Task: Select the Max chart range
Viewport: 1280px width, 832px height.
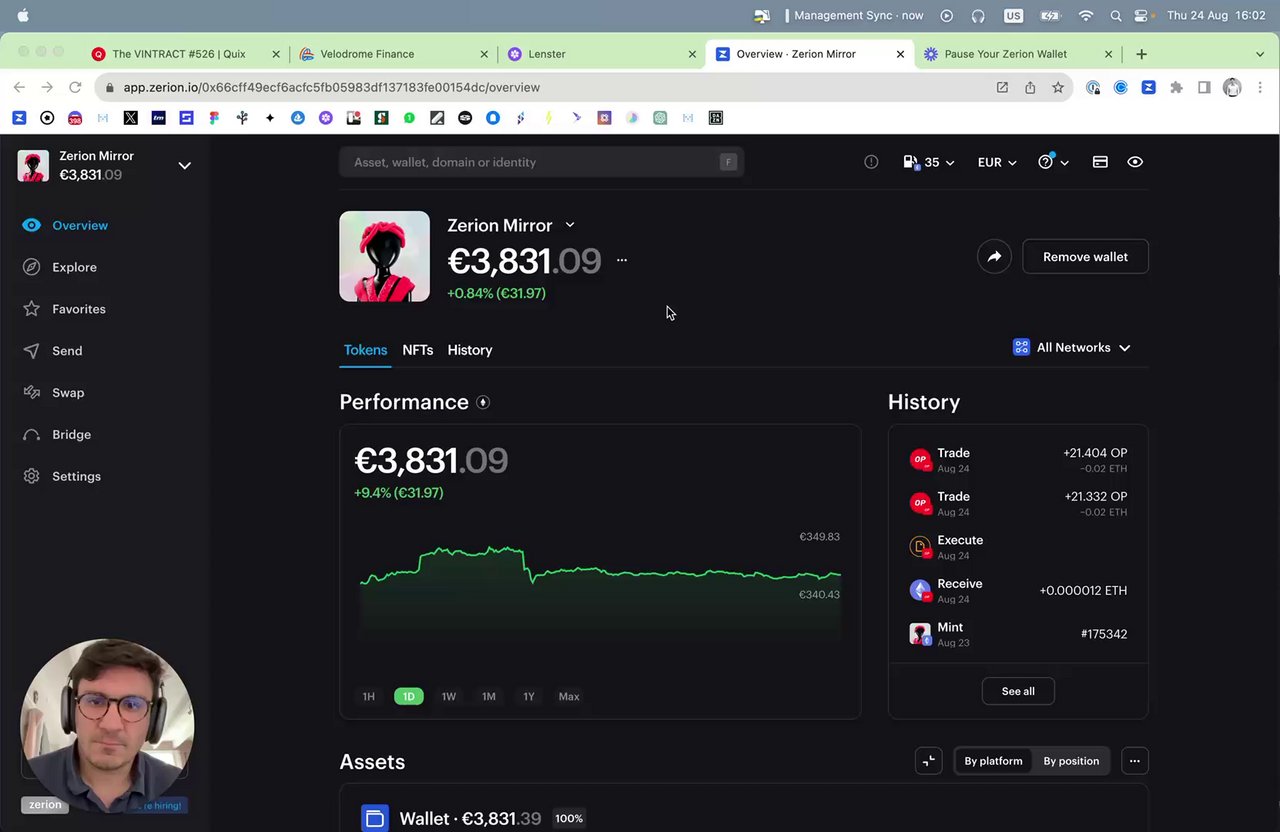Action: coord(569,696)
